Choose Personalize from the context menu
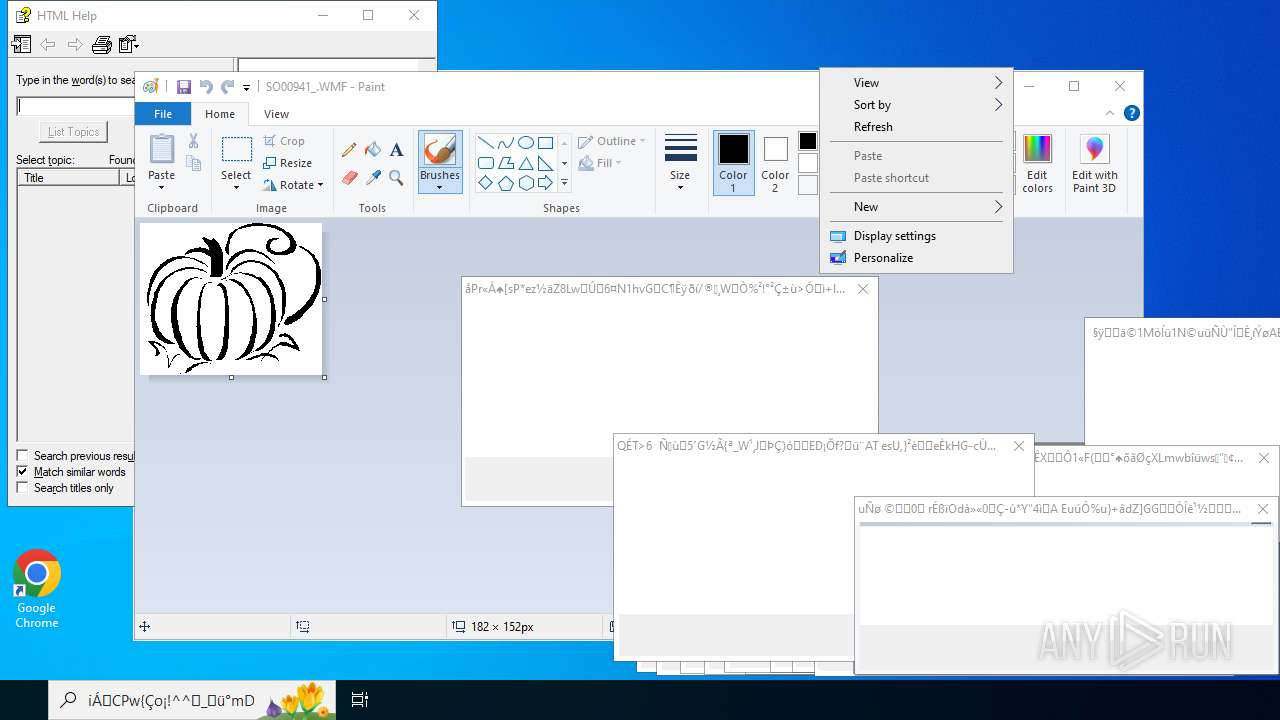The image size is (1280, 720). (916, 258)
